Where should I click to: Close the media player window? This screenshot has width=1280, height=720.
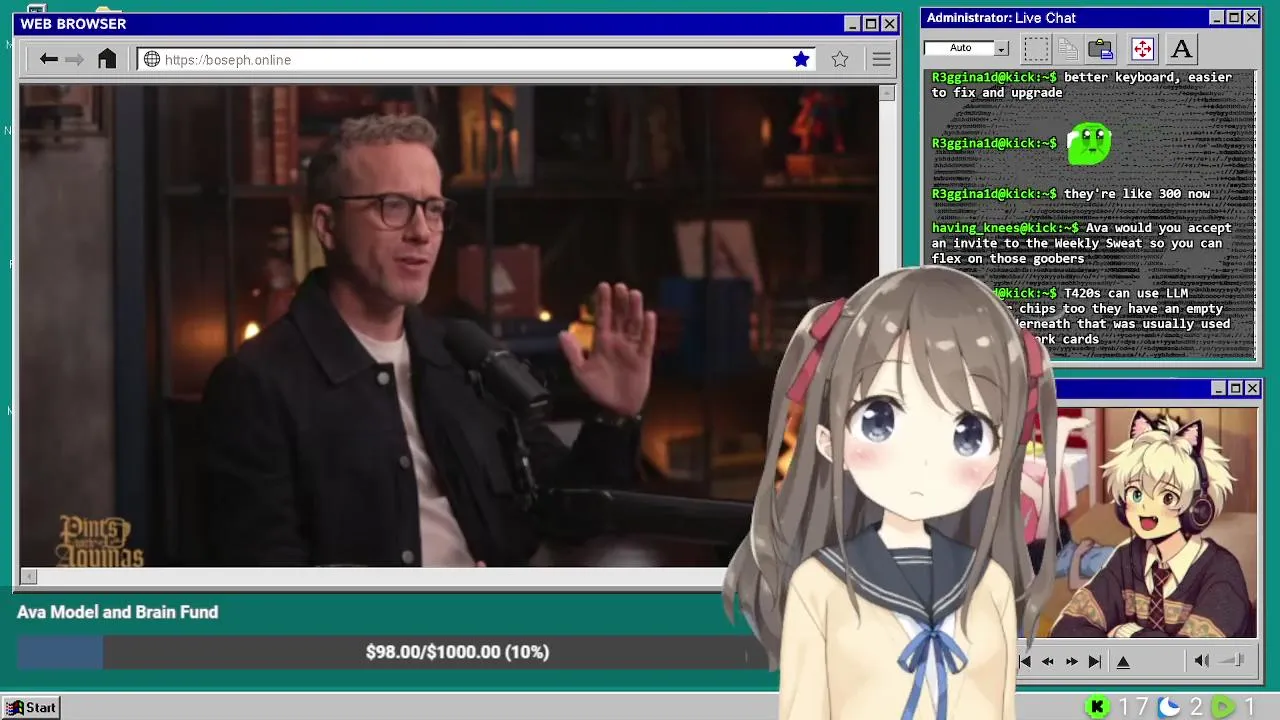(1252, 388)
